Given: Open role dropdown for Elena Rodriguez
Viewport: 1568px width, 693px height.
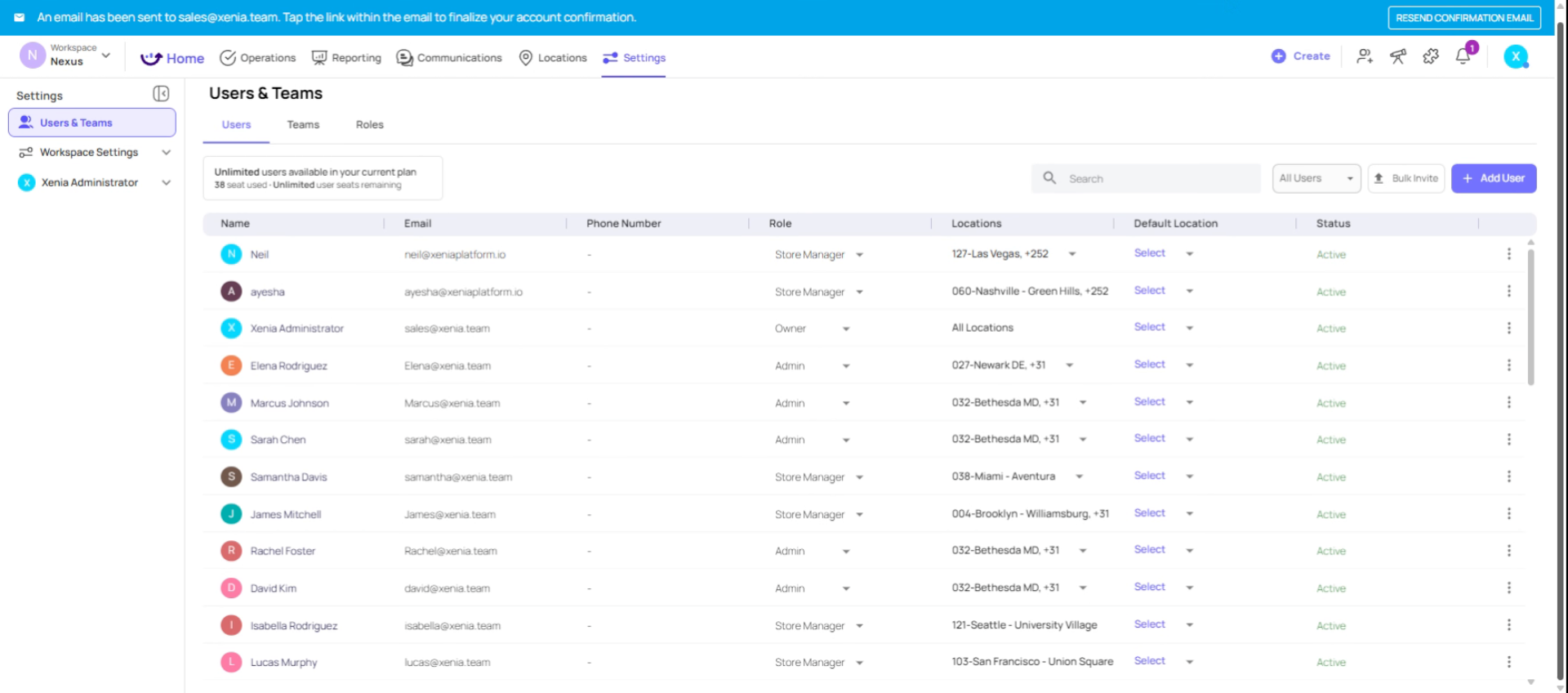Looking at the screenshot, I should click(x=845, y=366).
